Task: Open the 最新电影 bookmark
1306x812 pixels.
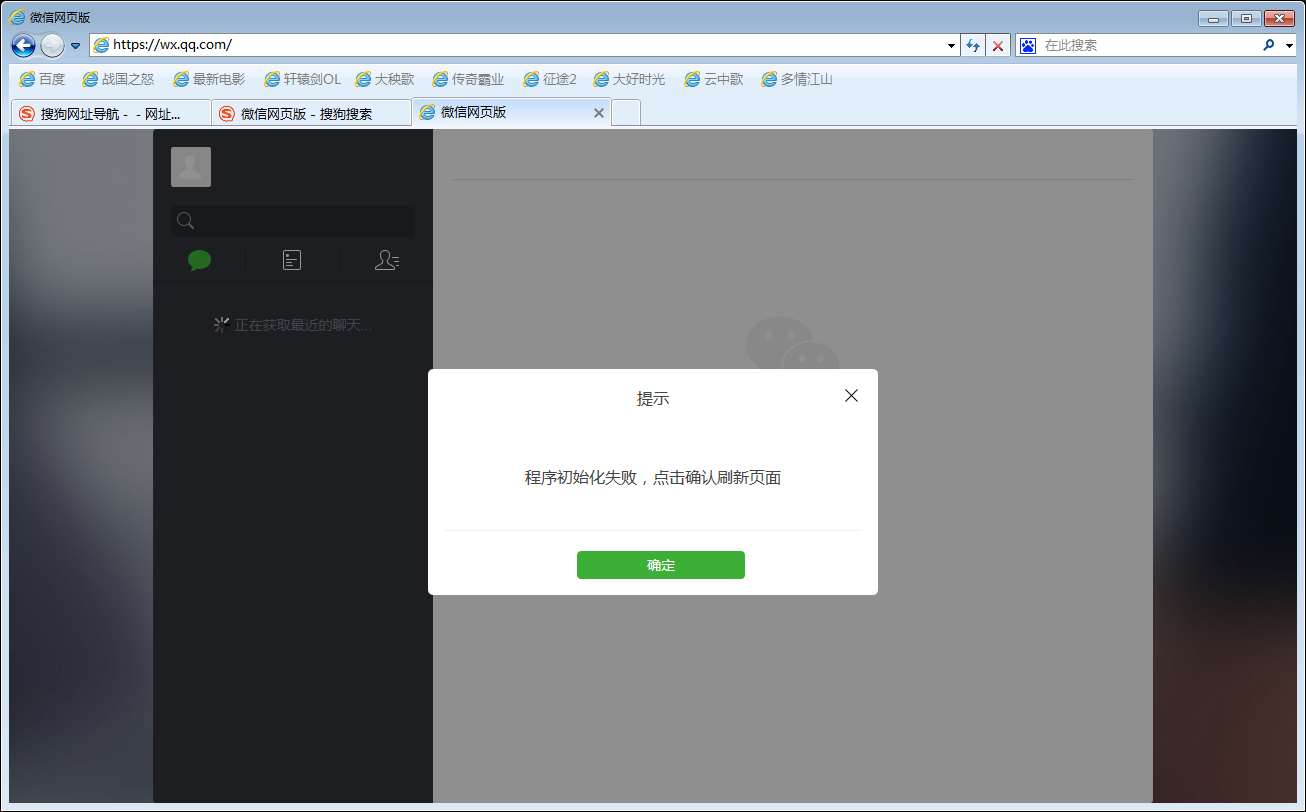Action: pyautogui.click(x=209, y=79)
